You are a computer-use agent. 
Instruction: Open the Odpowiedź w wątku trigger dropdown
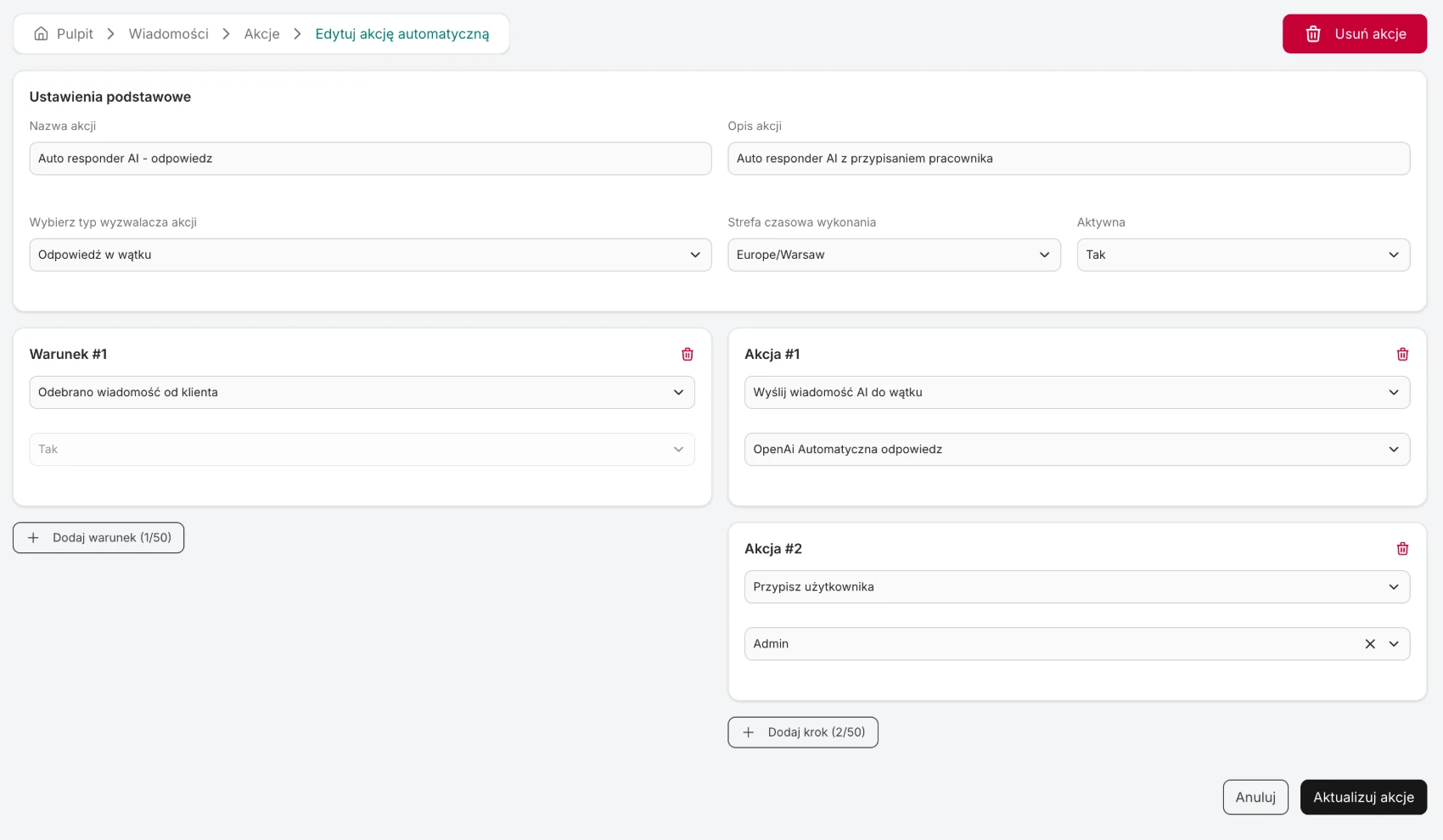(x=370, y=255)
